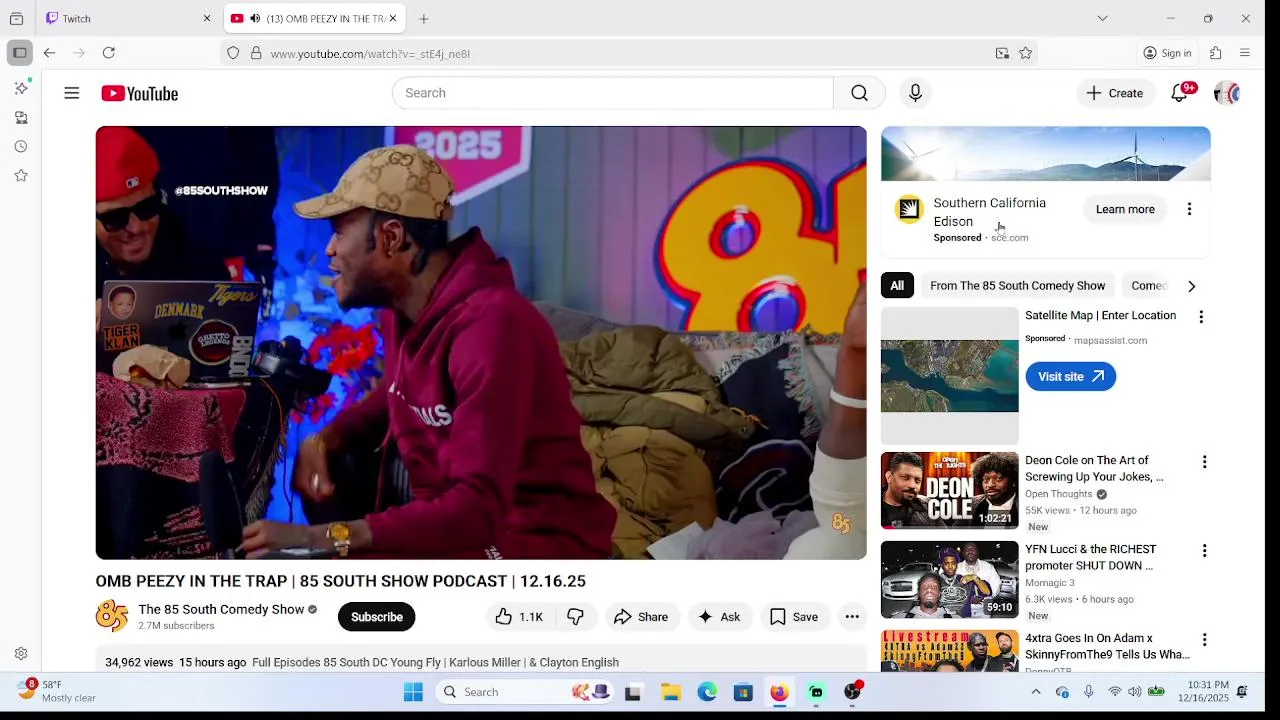The width and height of the screenshot is (1280, 720).
Task: Reload the page in Firefox toolbar
Action: click(x=109, y=53)
